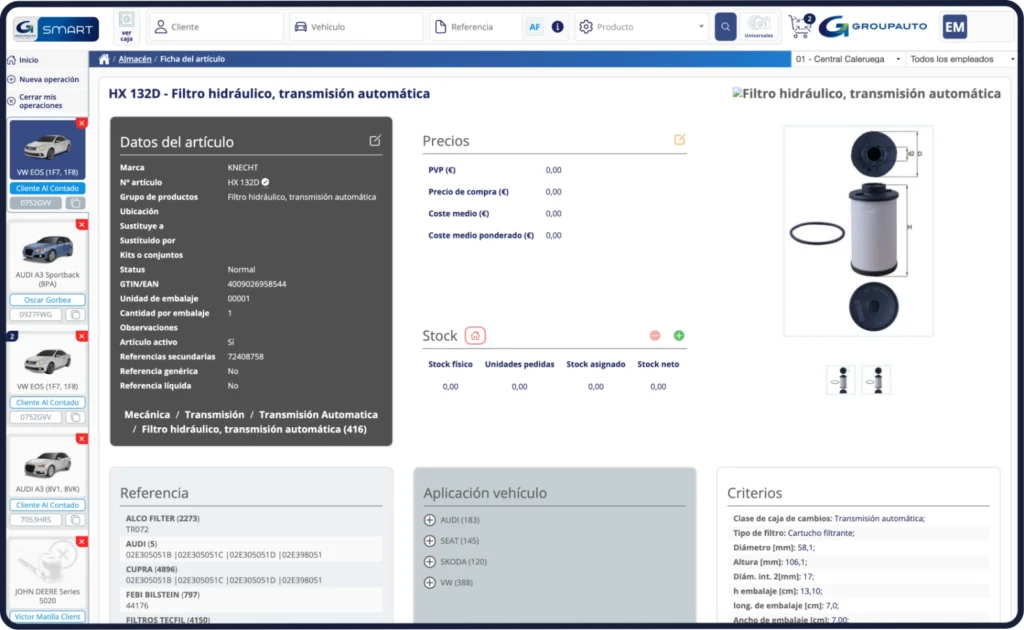This screenshot has width=1024, height=630.
Task: Focus the Vehículo search field
Action: (357, 27)
